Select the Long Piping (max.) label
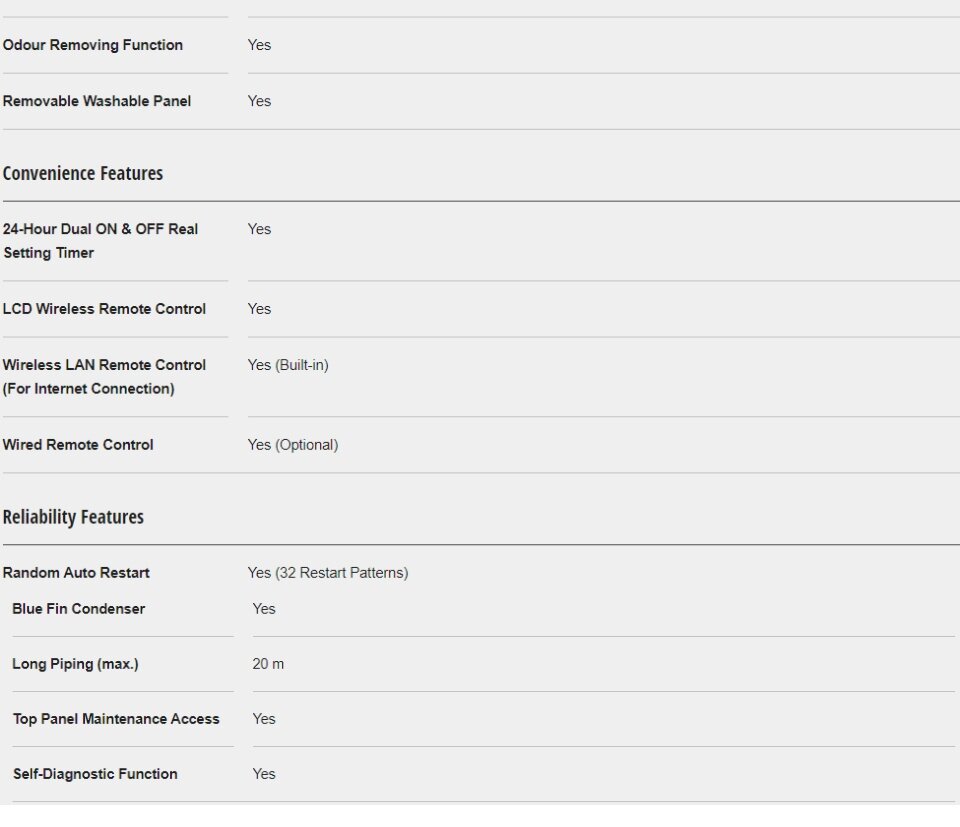This screenshot has height=827, width=960. pyautogui.click(x=75, y=664)
